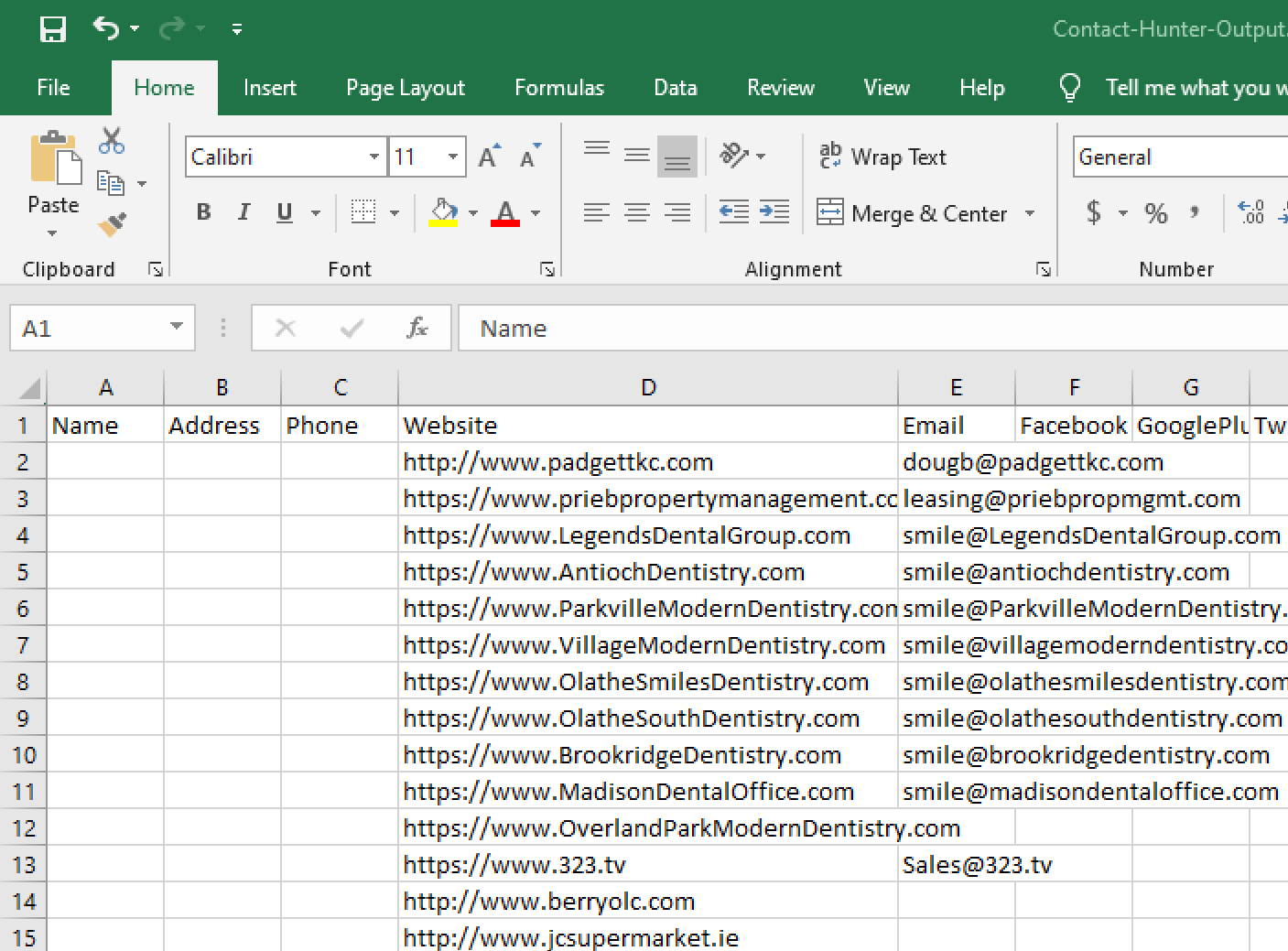1288x951 pixels.
Task: Undo the last action
Action: pos(106,29)
